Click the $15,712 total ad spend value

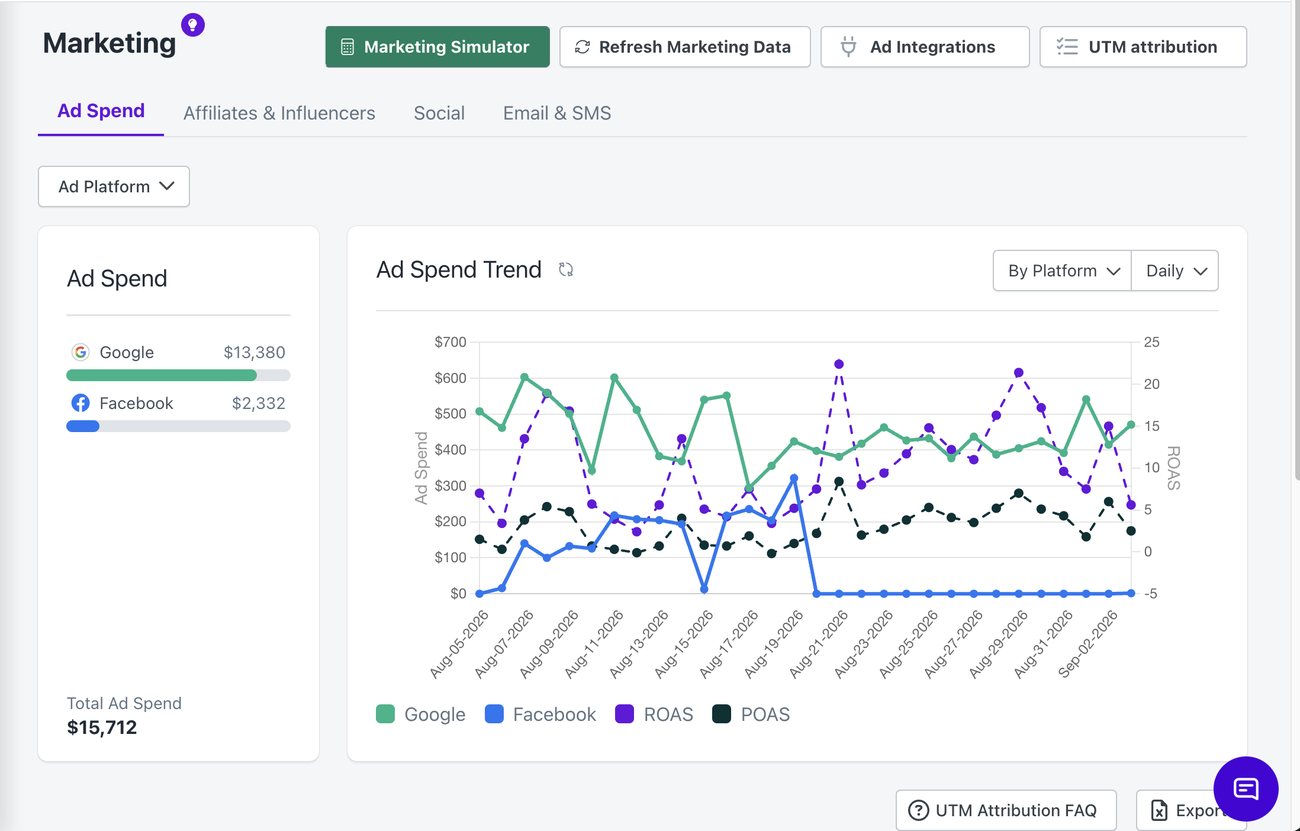point(102,727)
